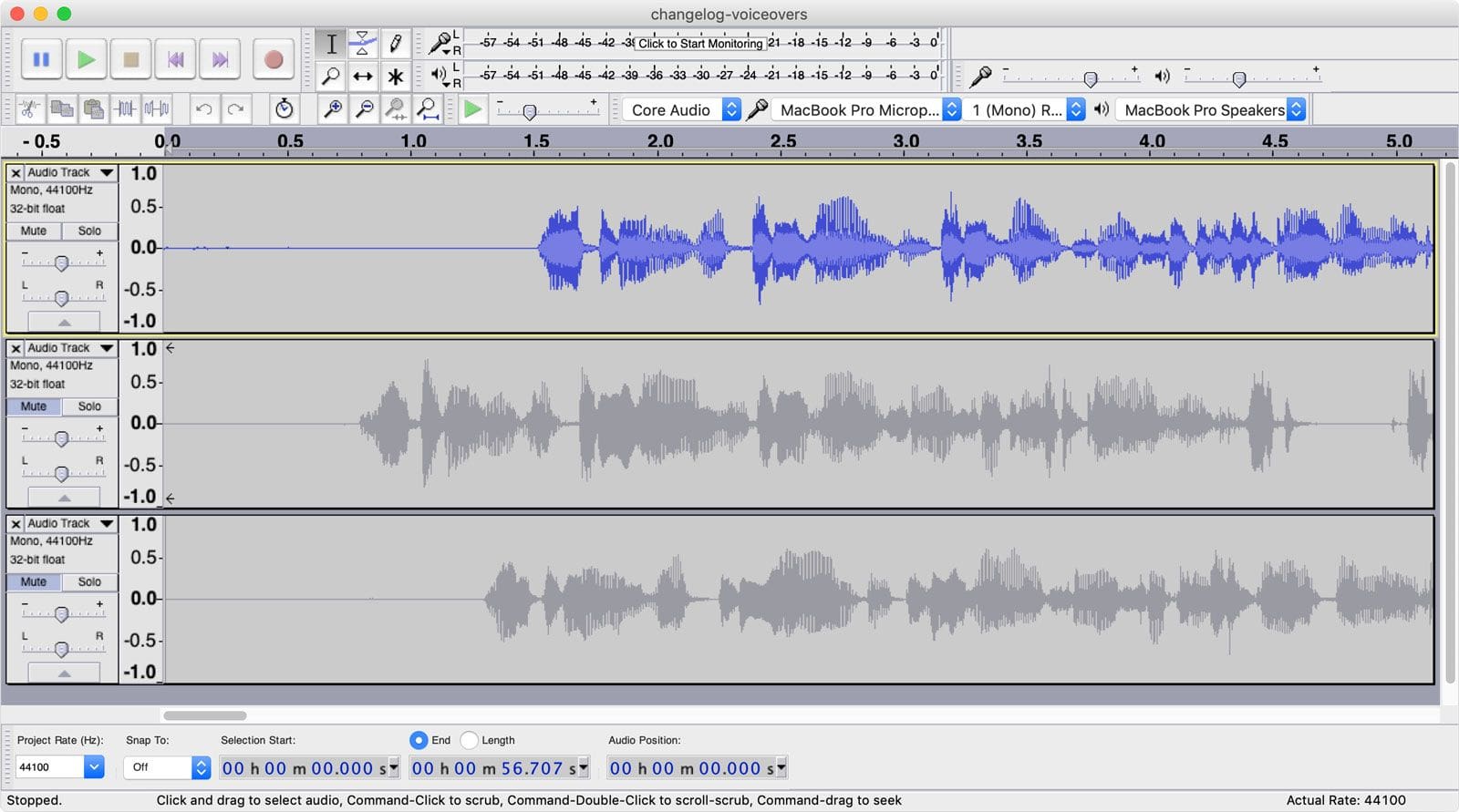Open the Sync-Lock clock icon
Screen dimensions: 1459x812
click(x=285, y=109)
